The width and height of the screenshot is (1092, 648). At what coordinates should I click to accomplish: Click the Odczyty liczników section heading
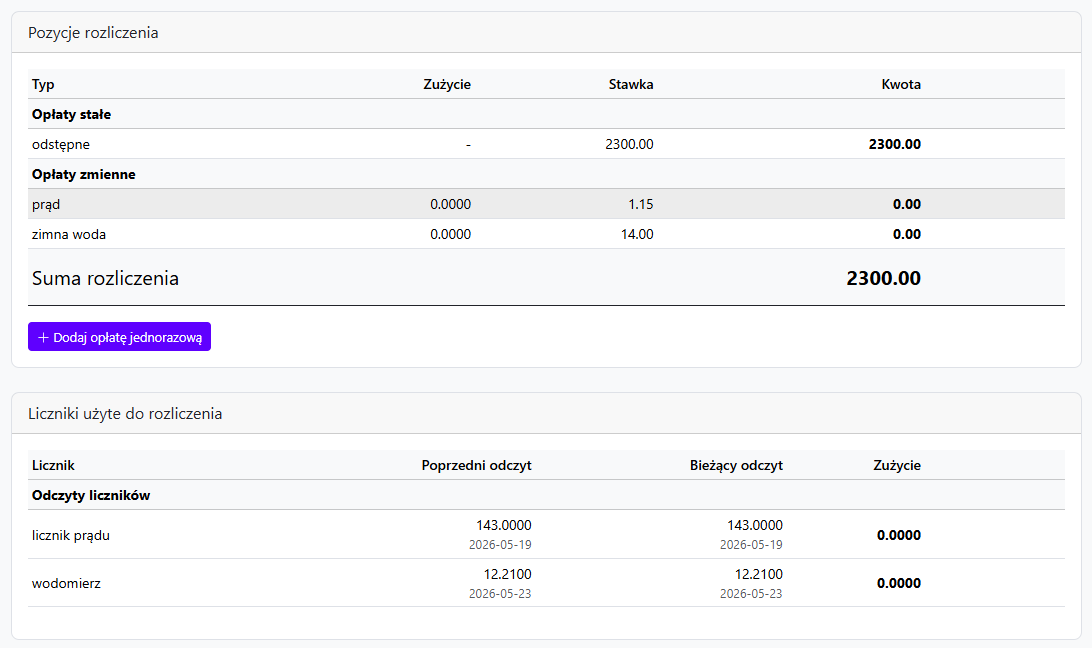(x=91, y=495)
